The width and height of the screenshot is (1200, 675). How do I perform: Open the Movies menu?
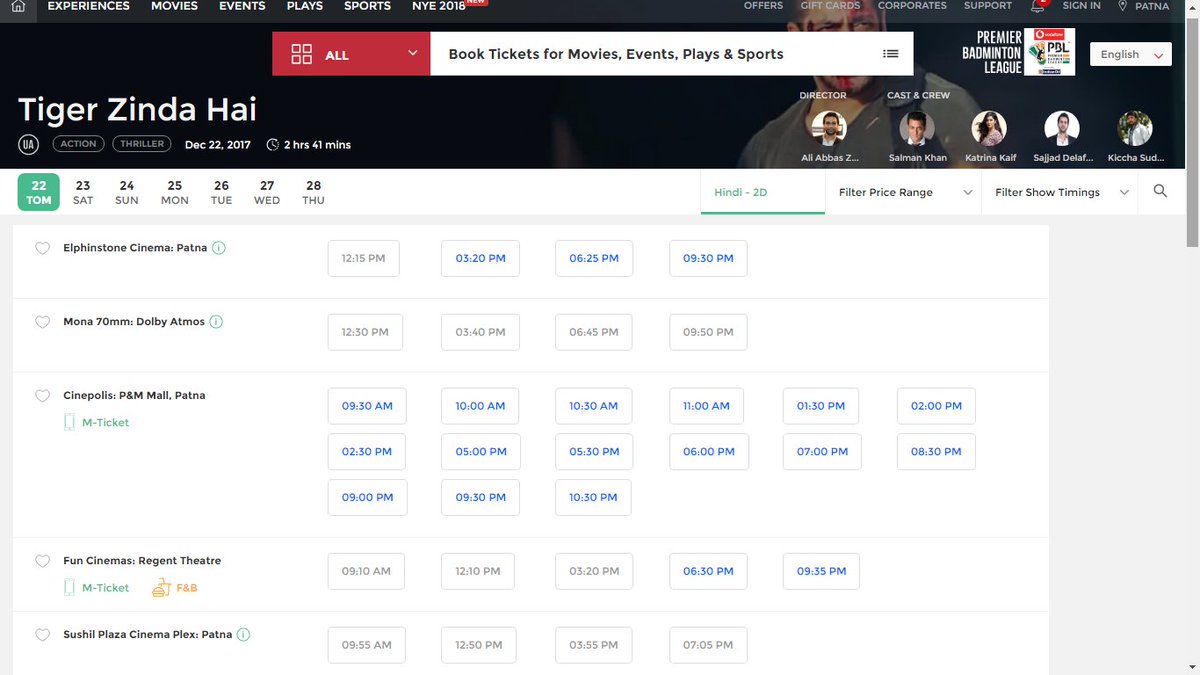click(x=174, y=6)
